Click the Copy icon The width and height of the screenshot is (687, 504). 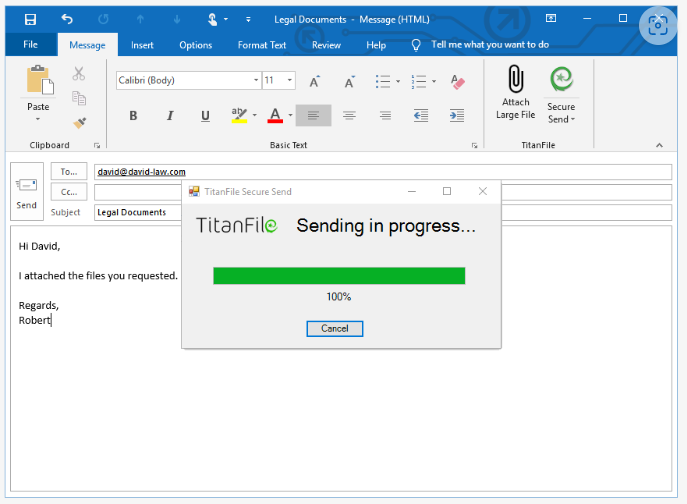79,98
